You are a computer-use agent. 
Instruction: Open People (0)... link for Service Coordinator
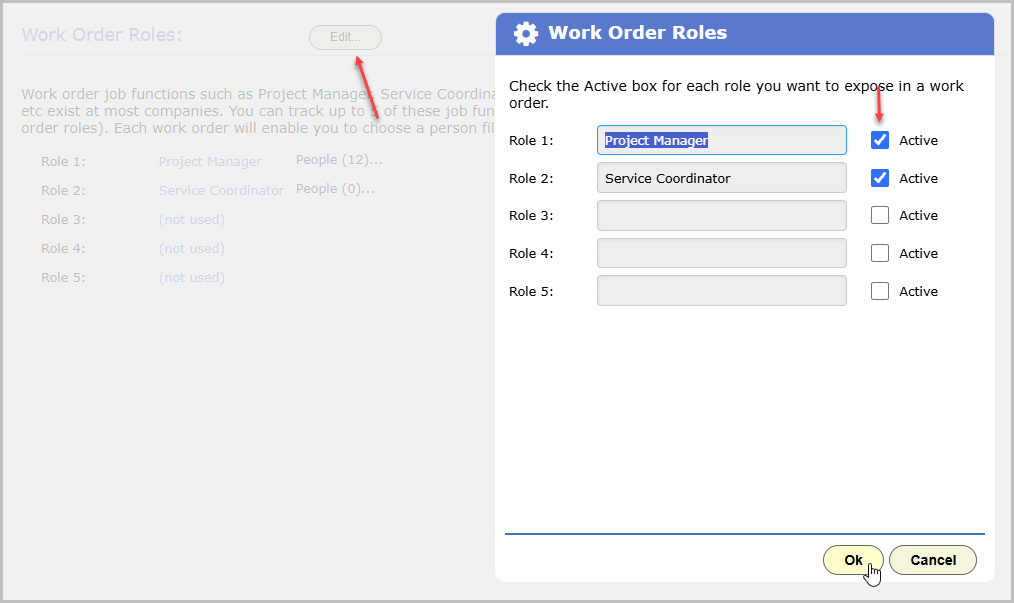335,189
